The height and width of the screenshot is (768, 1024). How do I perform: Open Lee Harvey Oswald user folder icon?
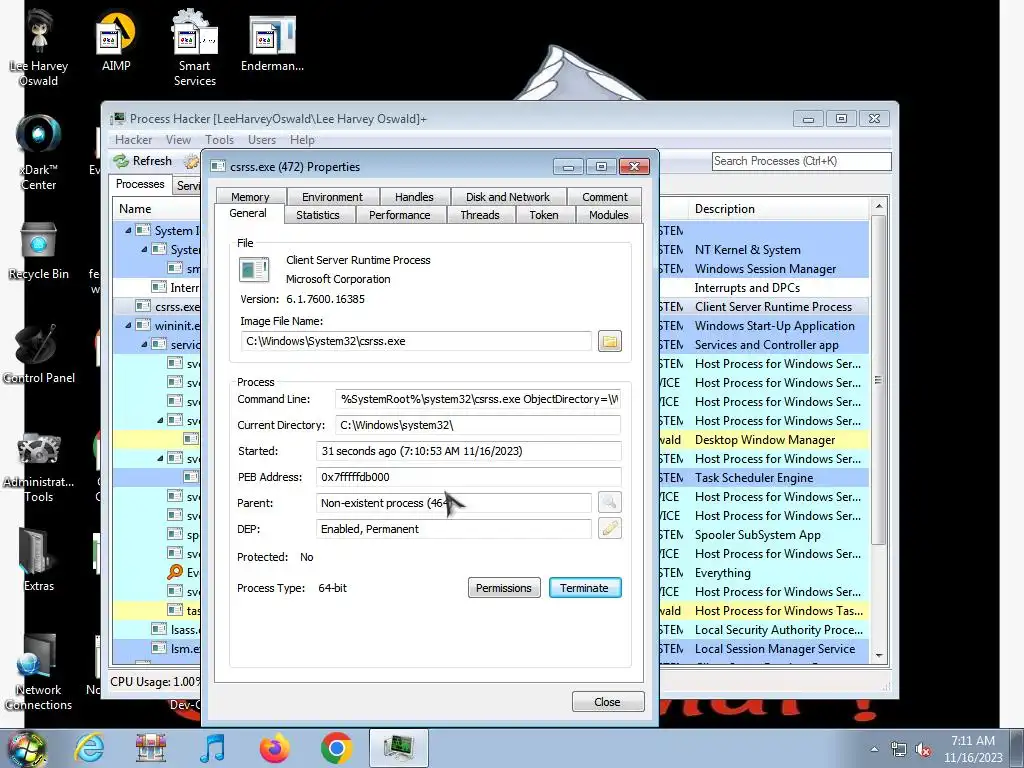coord(39,47)
